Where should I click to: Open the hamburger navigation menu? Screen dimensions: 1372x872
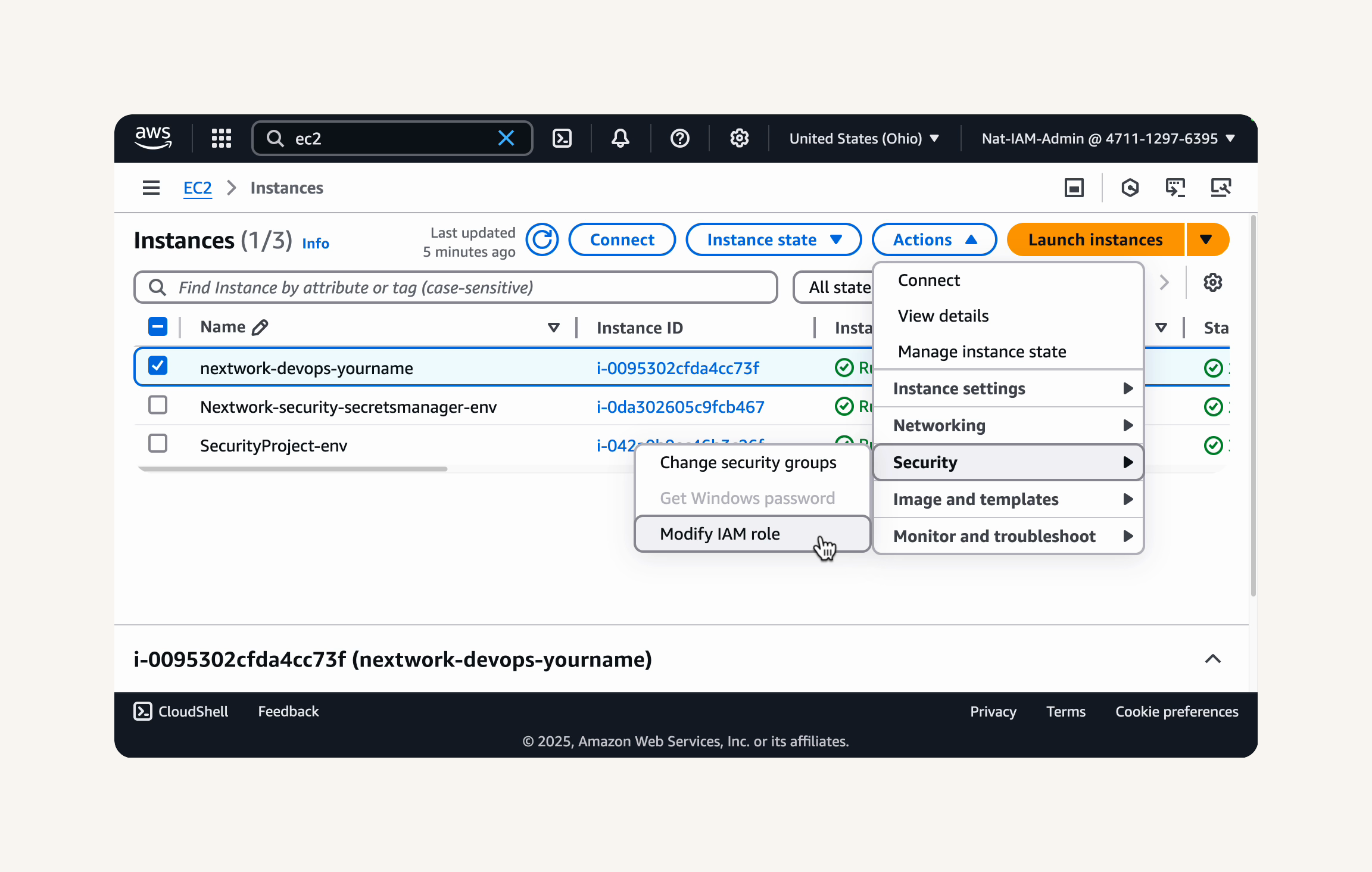click(x=151, y=188)
